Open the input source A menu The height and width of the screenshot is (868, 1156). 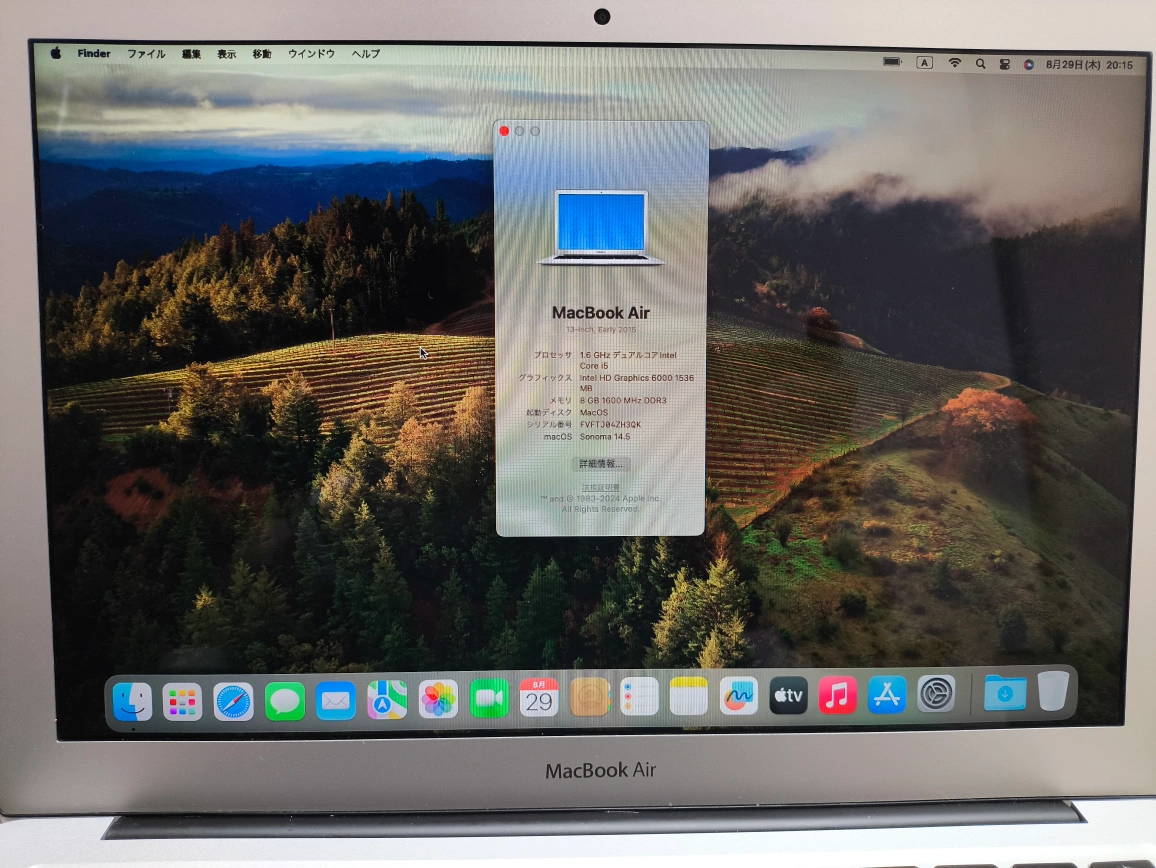tap(925, 63)
